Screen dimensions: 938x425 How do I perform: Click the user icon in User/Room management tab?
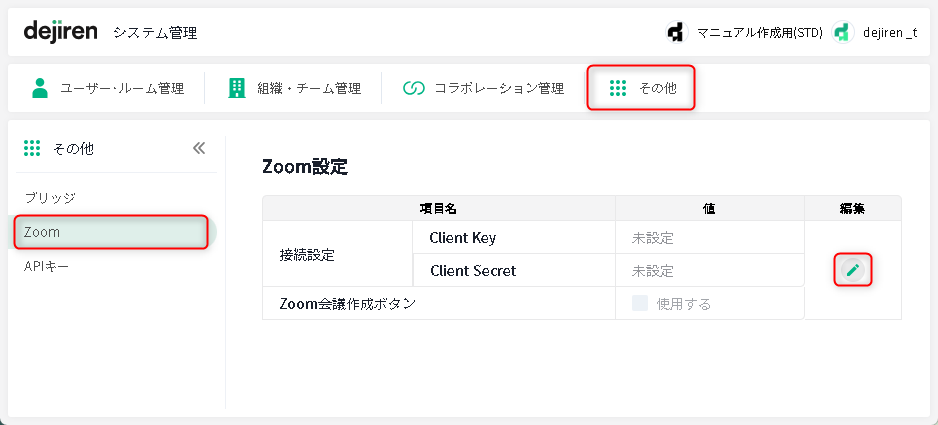(40, 88)
